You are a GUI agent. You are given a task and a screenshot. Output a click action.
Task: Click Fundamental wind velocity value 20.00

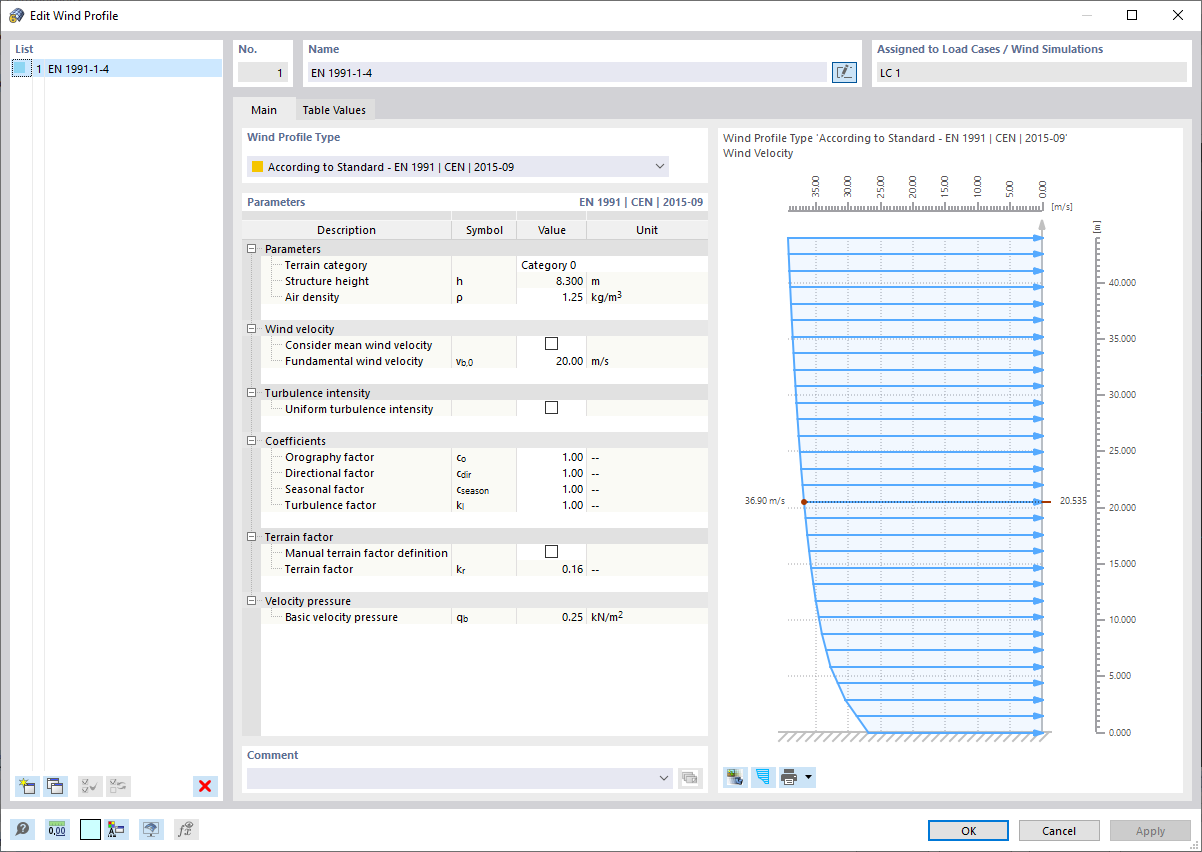coord(569,361)
